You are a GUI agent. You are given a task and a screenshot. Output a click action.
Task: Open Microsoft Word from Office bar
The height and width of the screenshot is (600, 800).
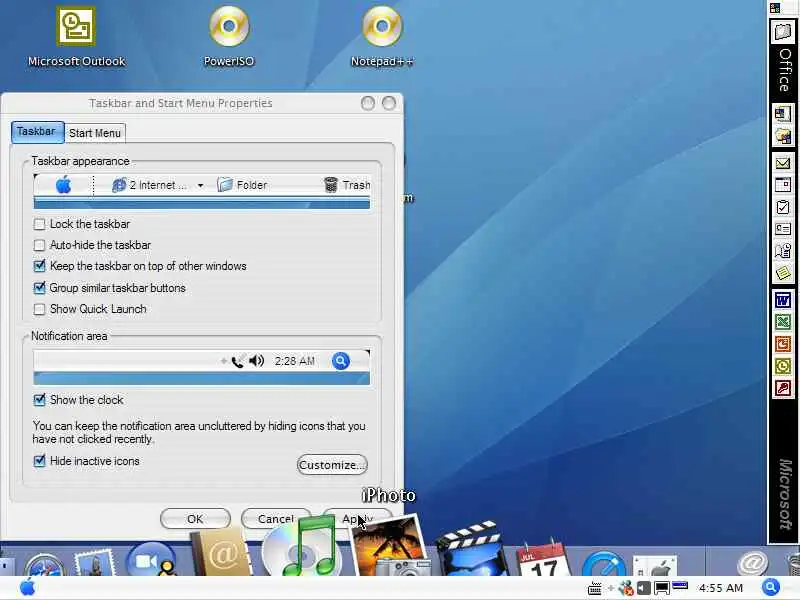(783, 299)
